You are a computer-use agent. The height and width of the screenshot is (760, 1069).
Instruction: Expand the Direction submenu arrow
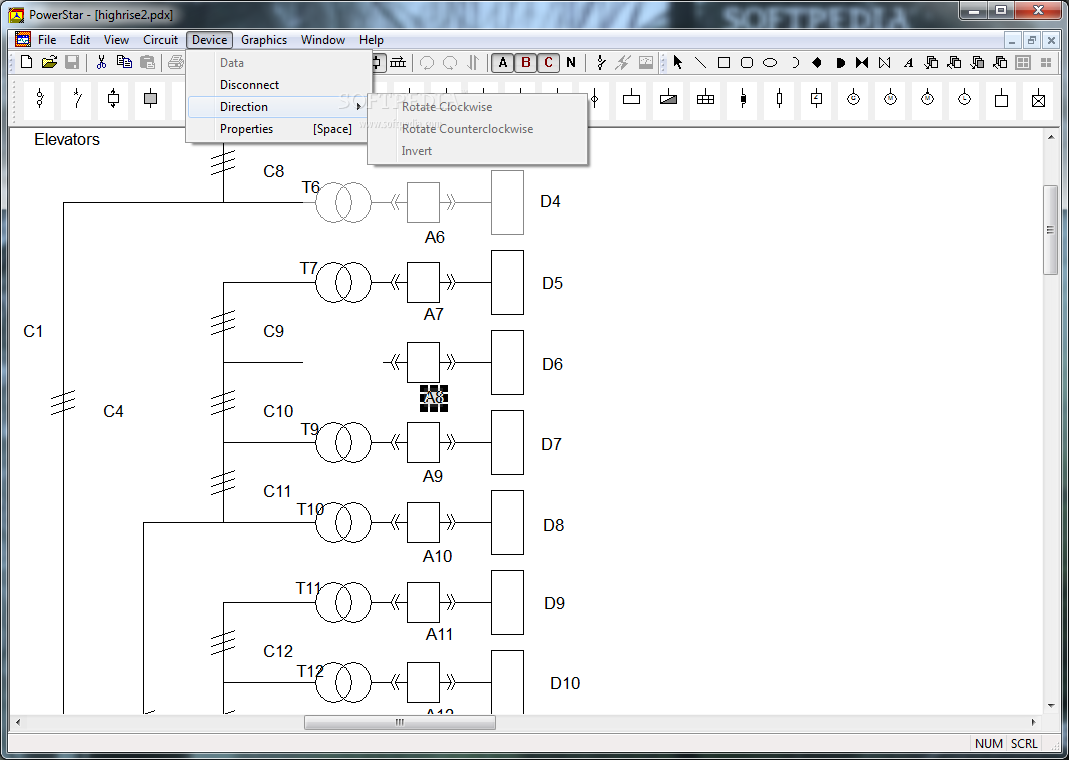coord(359,106)
